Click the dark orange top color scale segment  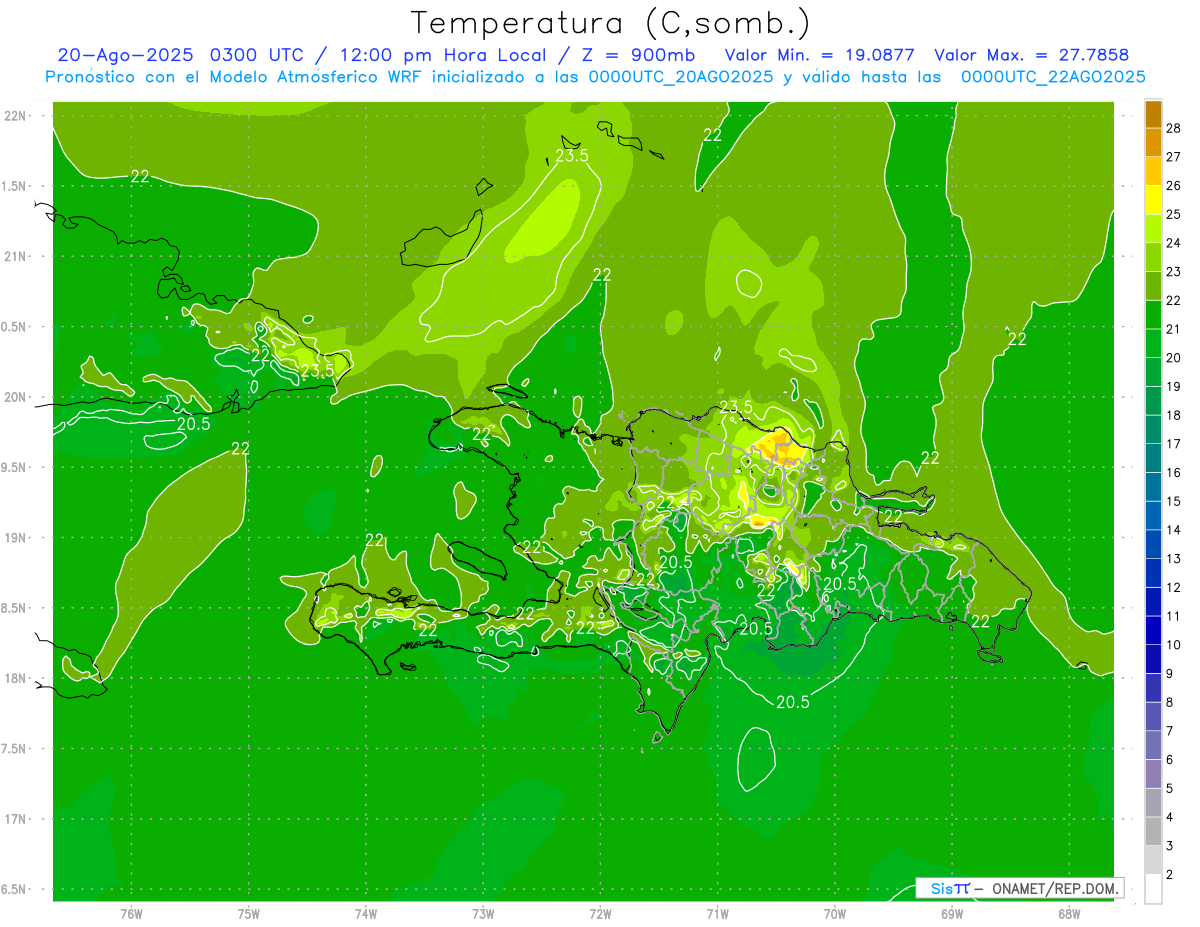[1153, 114]
